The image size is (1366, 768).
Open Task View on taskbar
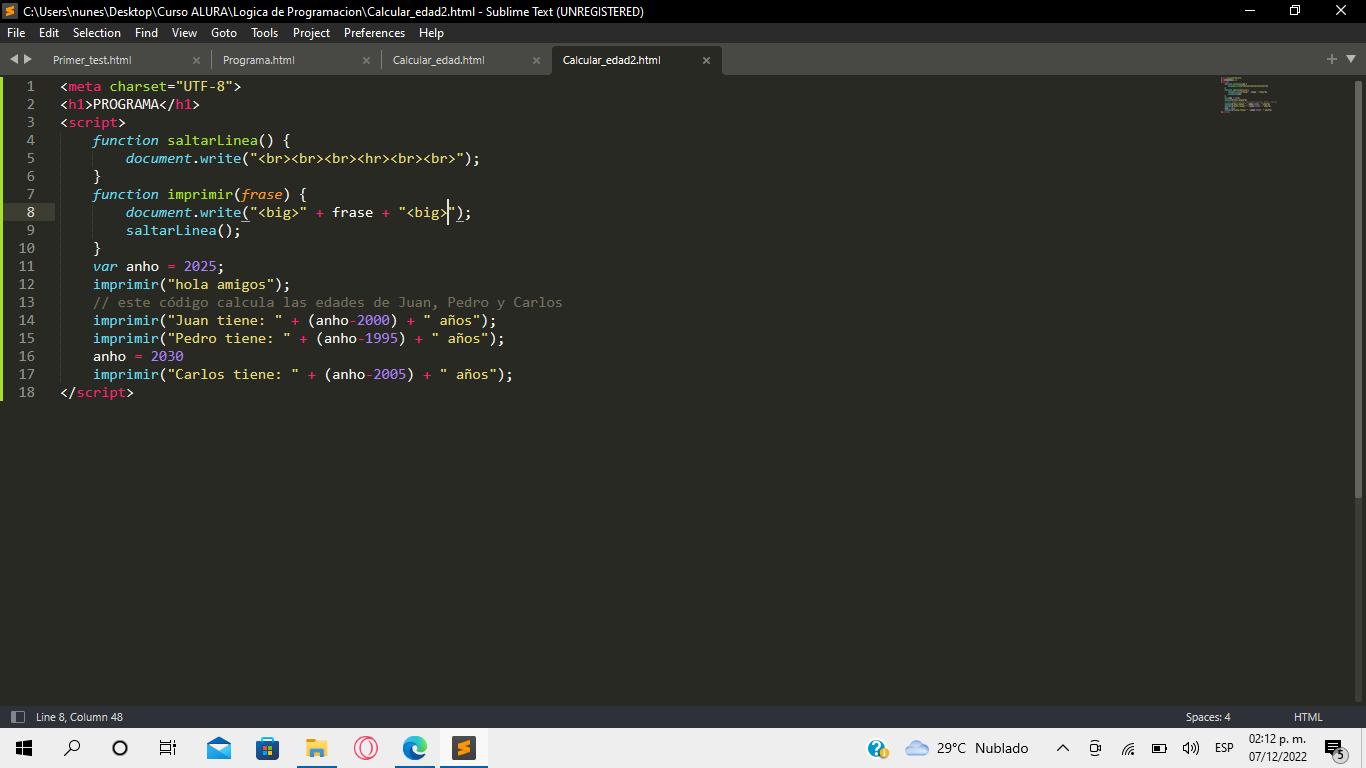pos(168,748)
